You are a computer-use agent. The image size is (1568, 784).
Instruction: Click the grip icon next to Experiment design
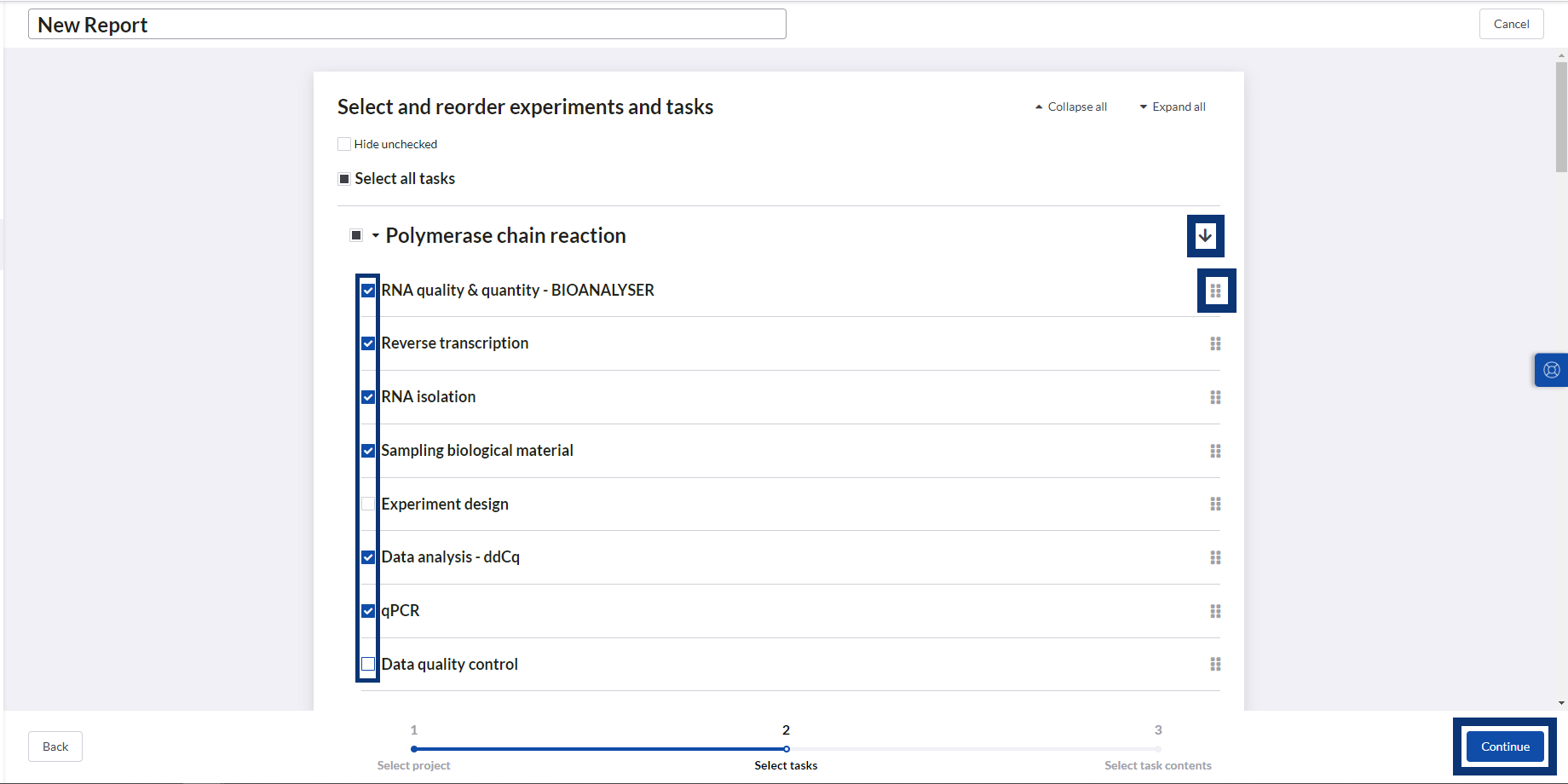coord(1215,504)
